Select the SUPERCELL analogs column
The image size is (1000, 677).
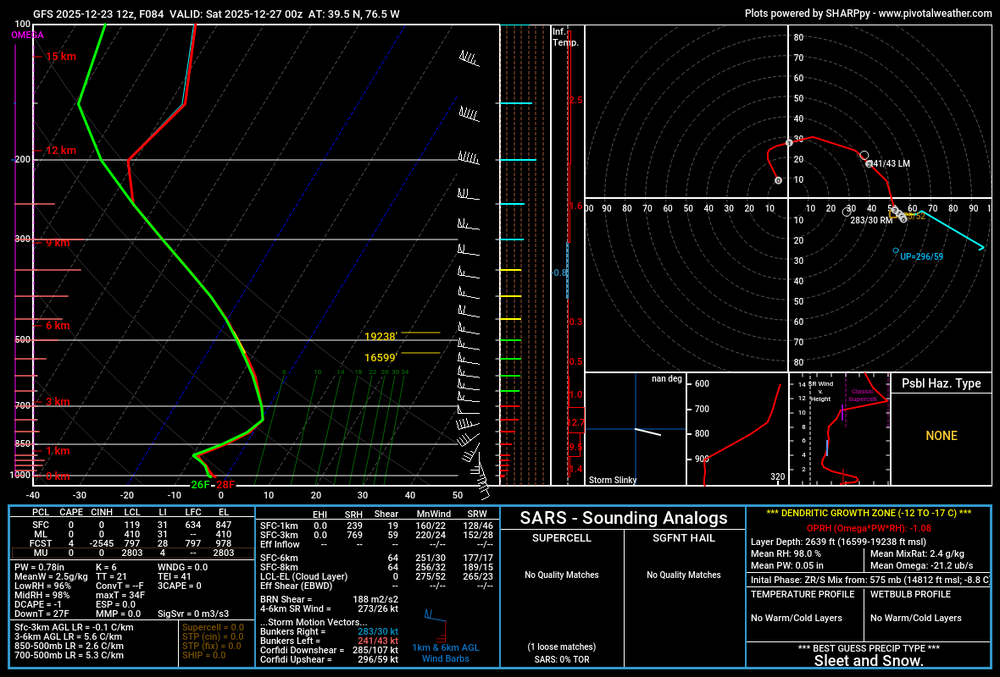560,539
